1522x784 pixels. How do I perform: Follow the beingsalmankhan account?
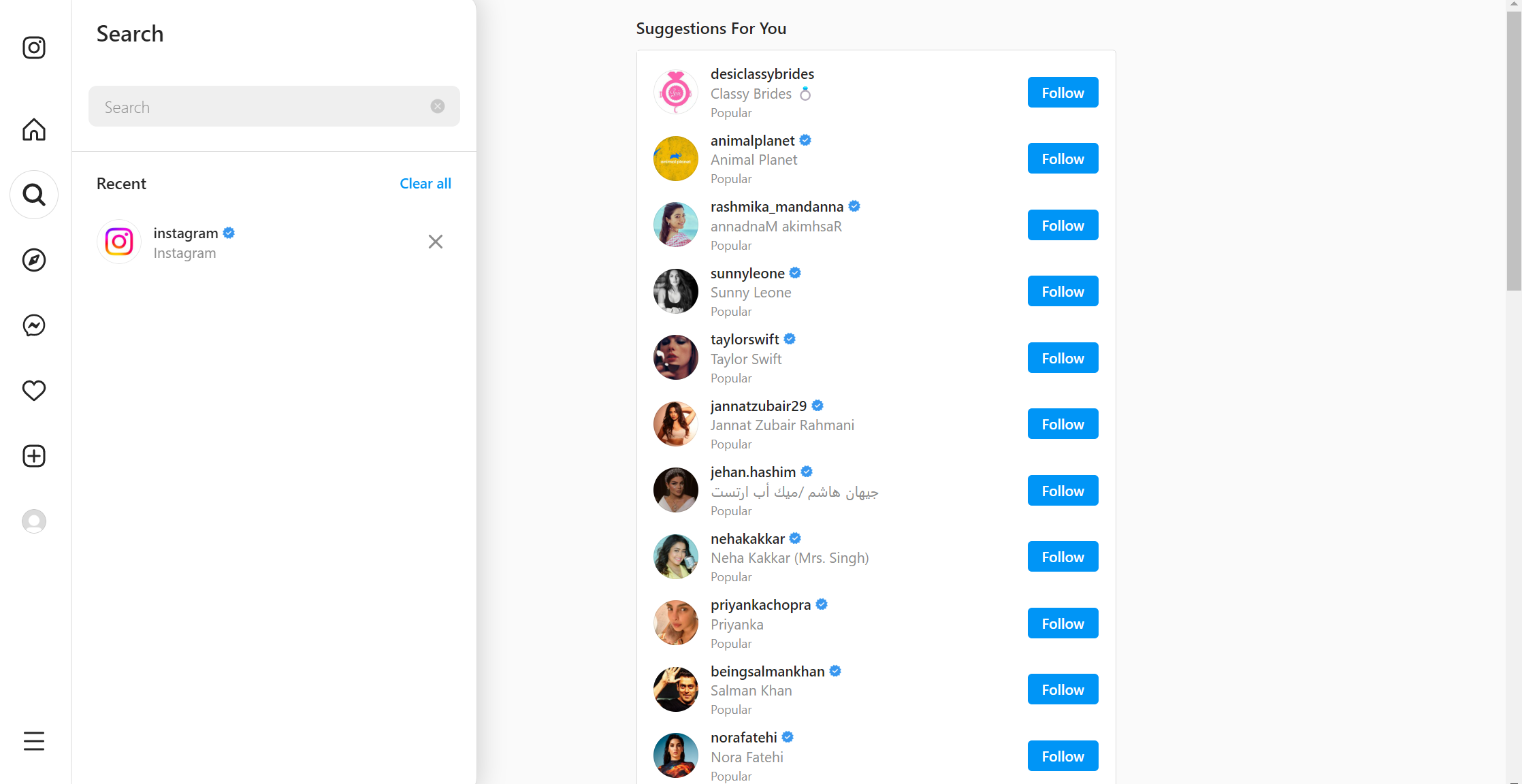(1063, 690)
